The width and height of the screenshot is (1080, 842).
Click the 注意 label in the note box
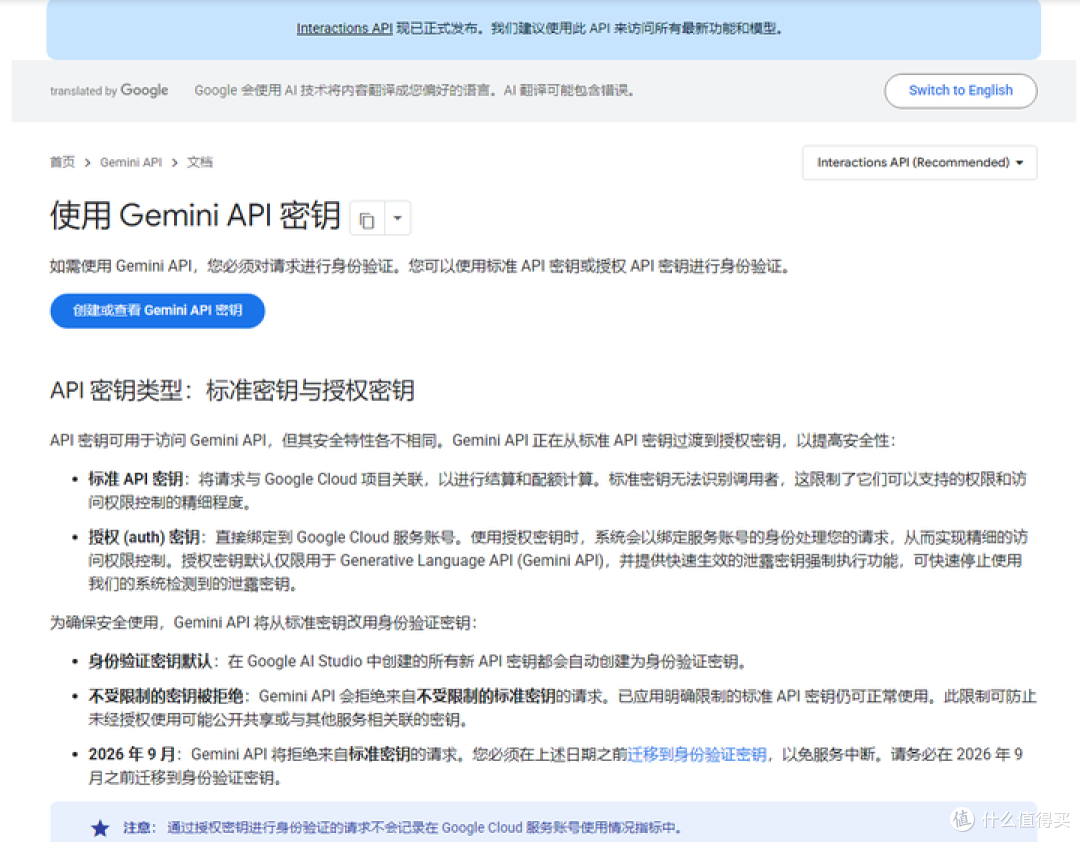[x=138, y=828]
